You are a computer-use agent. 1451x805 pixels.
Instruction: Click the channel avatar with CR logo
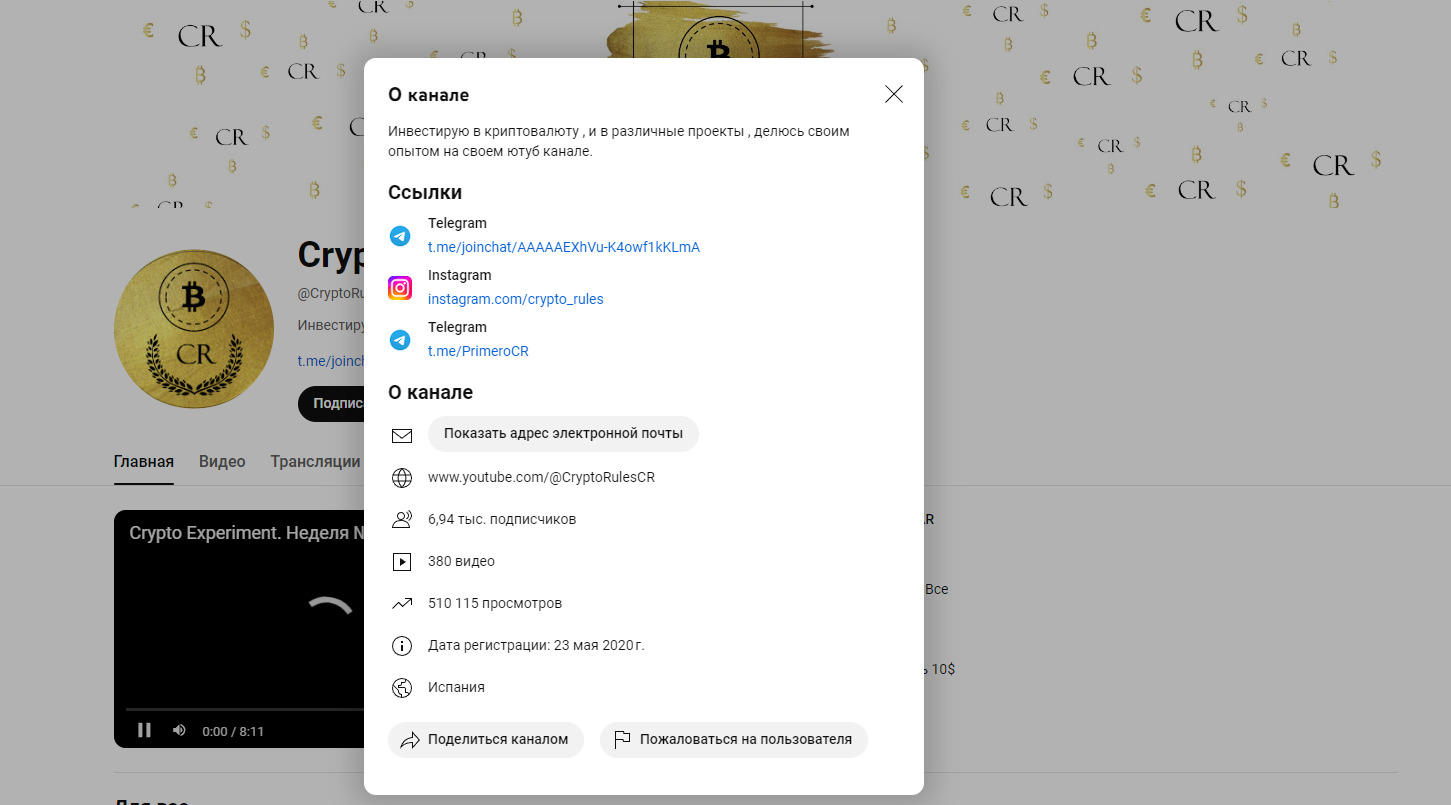pyautogui.click(x=194, y=329)
